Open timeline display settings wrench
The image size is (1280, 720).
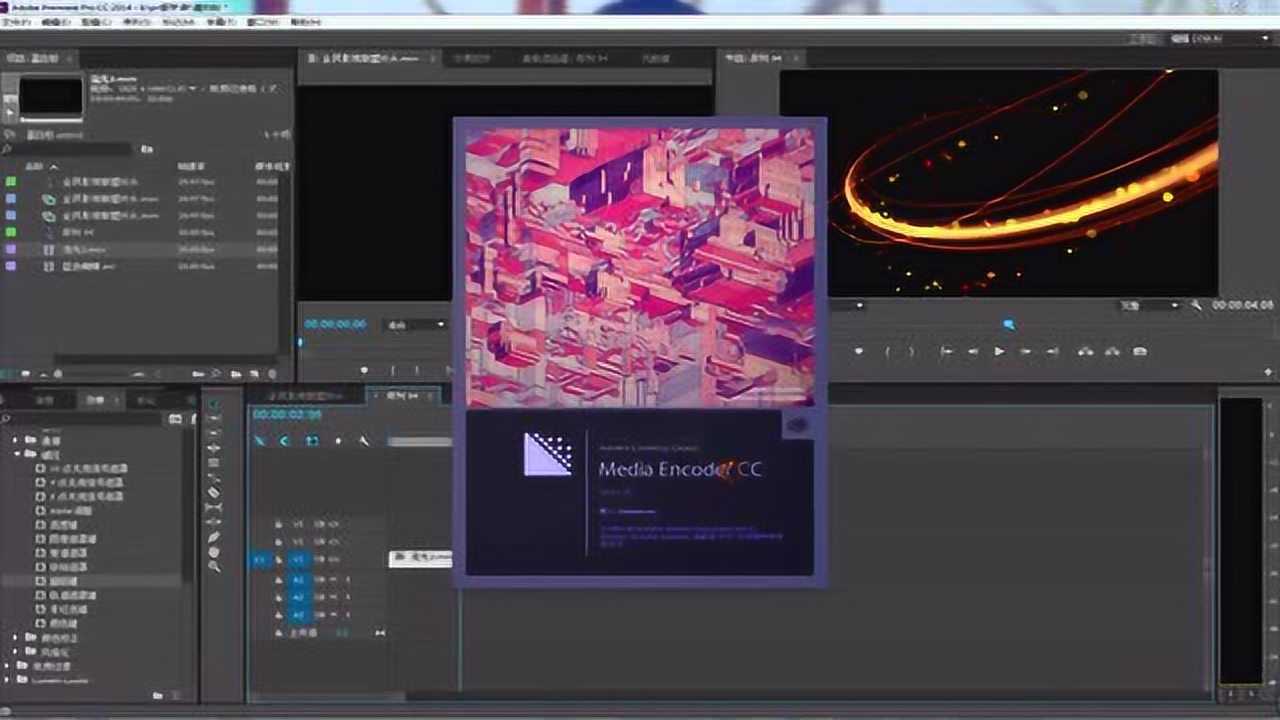364,440
